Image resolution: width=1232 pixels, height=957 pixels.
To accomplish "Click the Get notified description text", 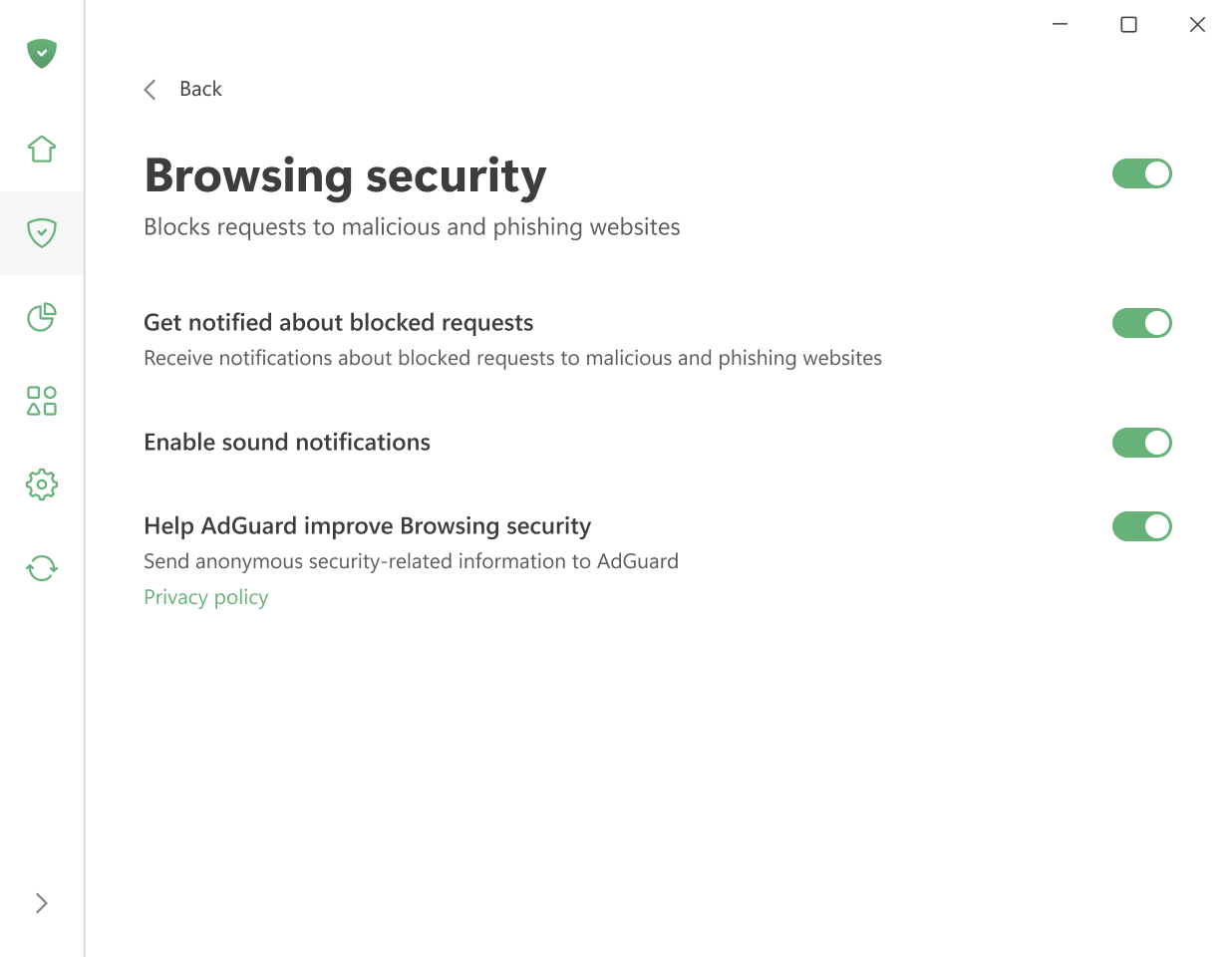I will (512, 358).
